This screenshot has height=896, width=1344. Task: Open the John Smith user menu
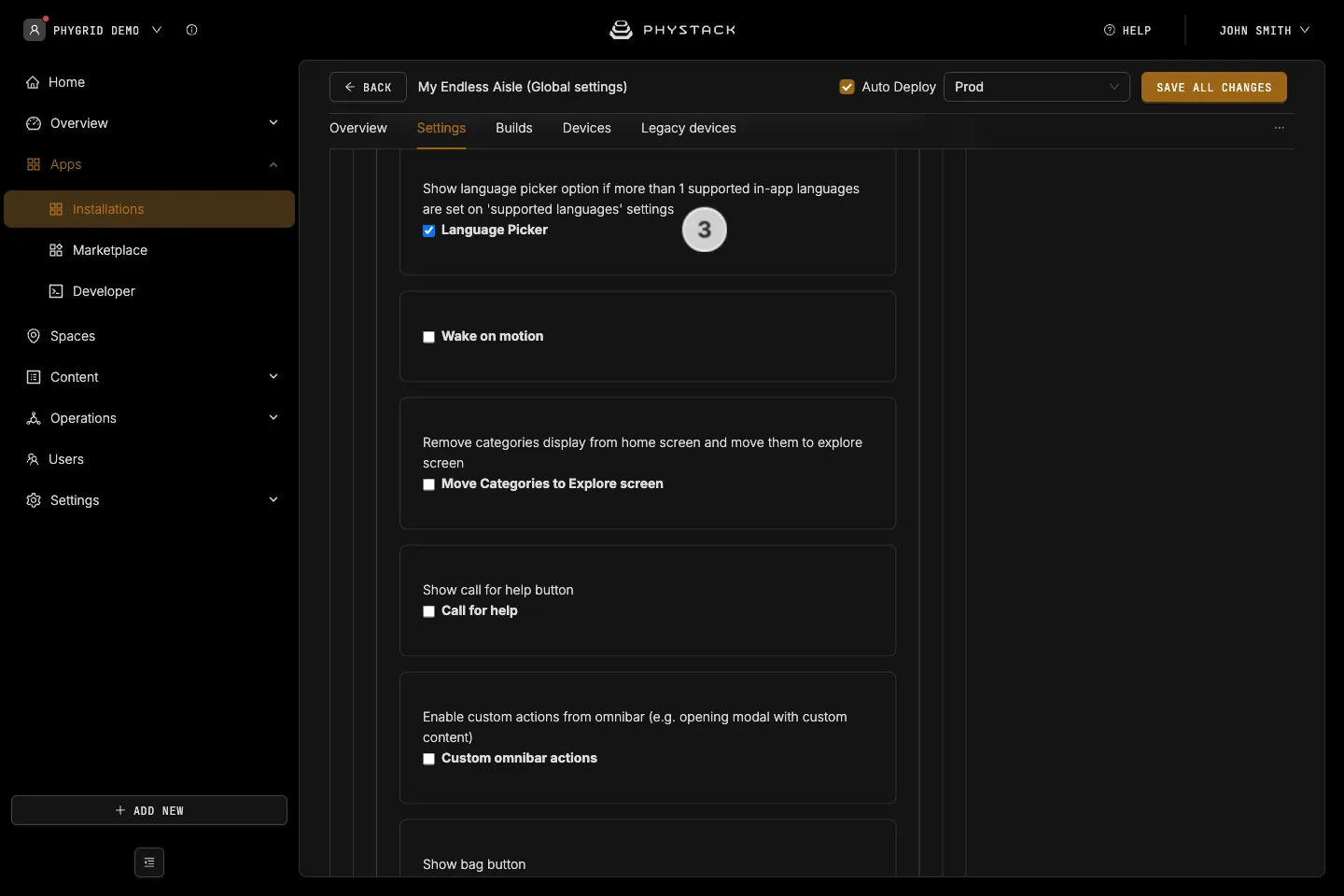1265,30
